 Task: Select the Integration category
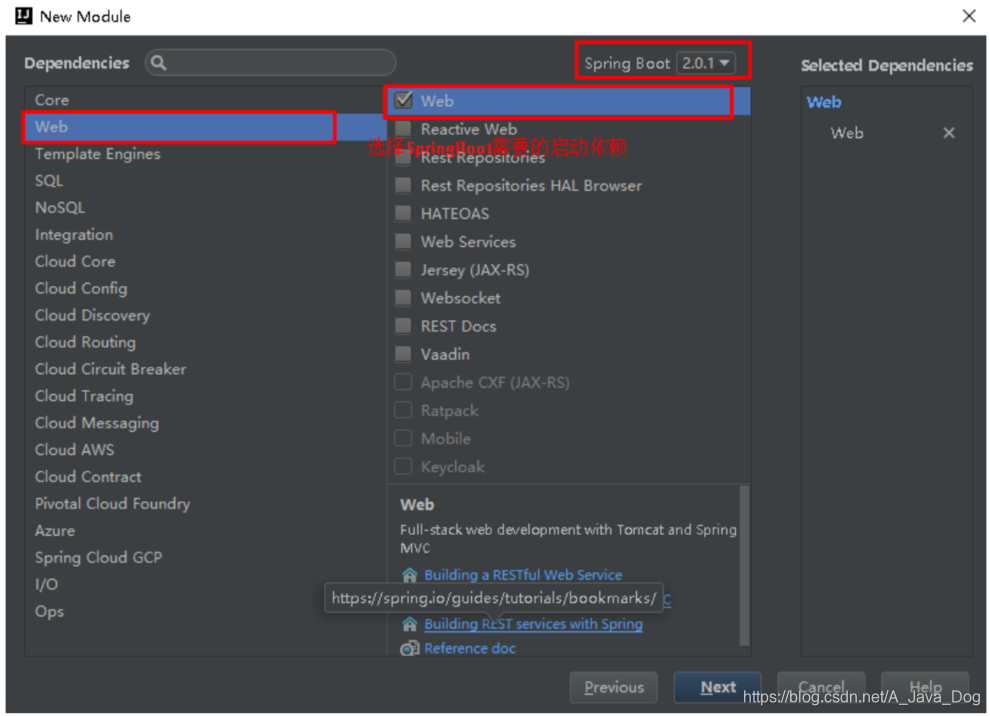(205, 235)
